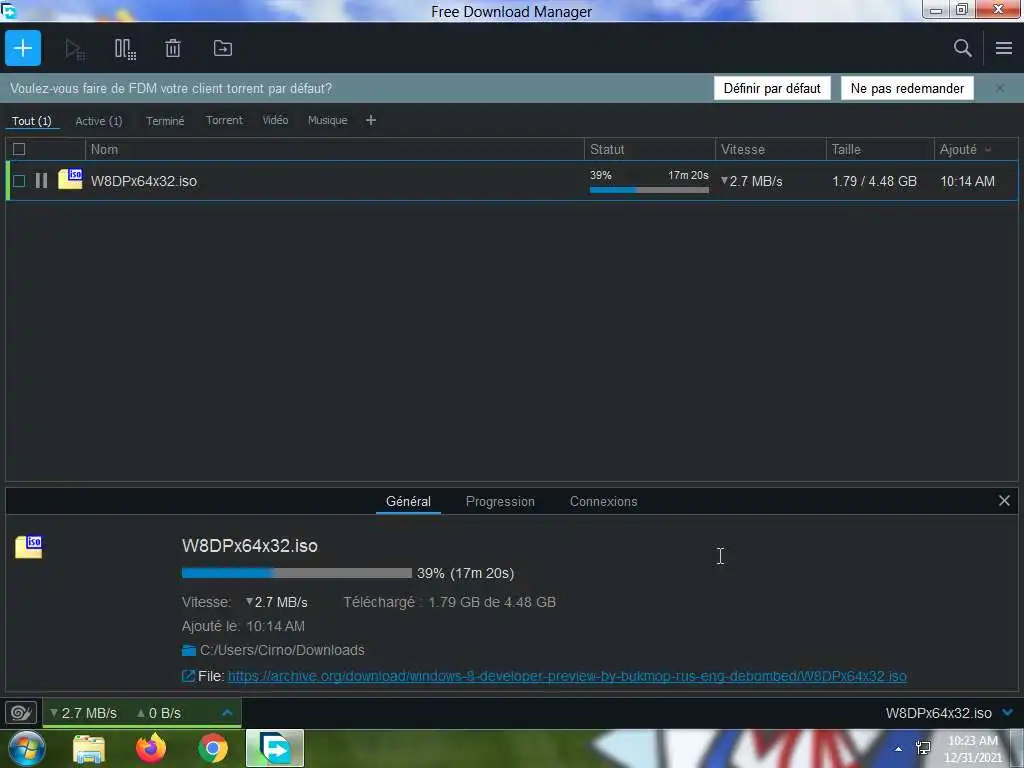Click large ISO icon in details panel
1024x768 pixels.
point(29,547)
